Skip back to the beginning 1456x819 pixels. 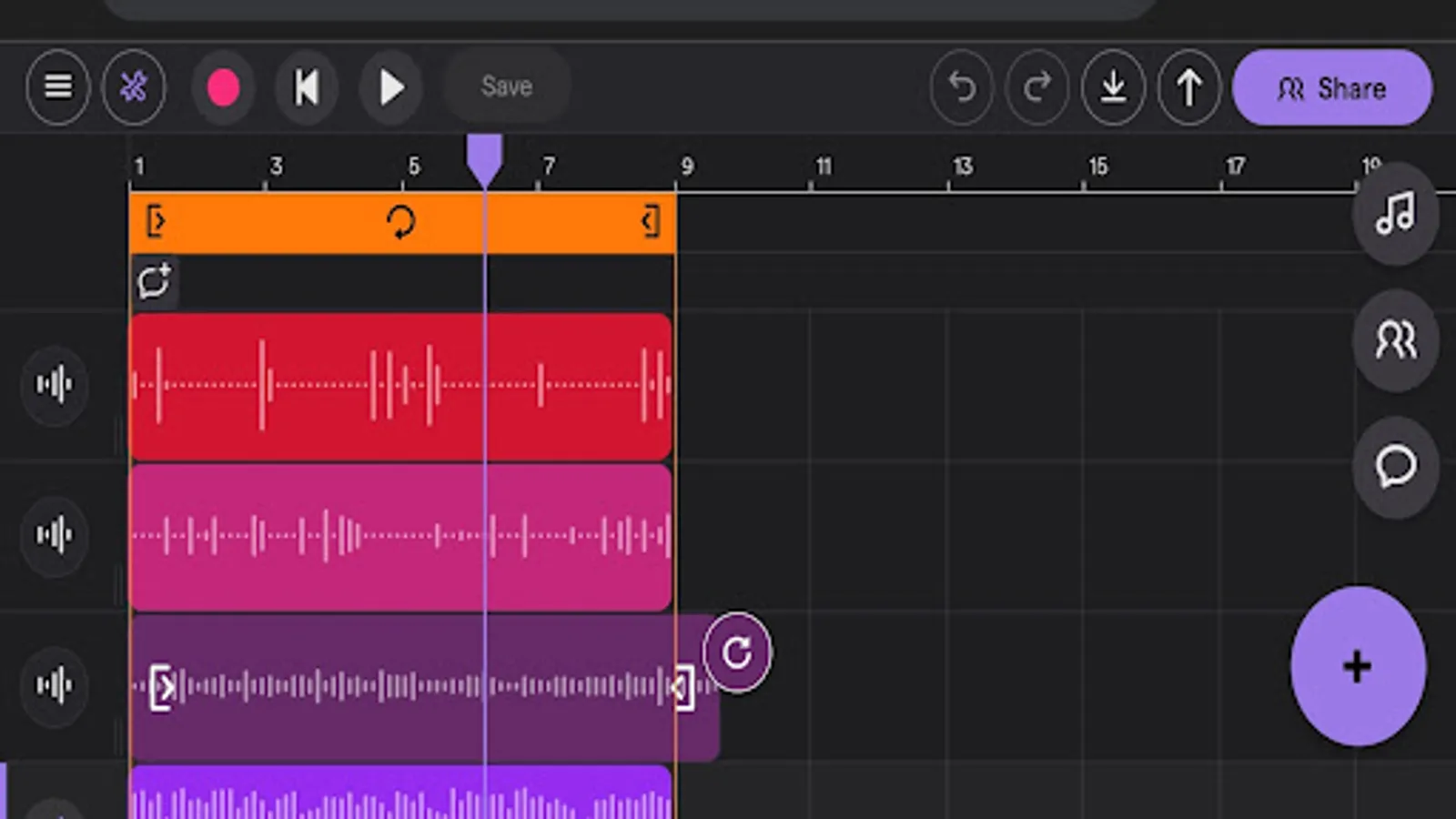307,88
